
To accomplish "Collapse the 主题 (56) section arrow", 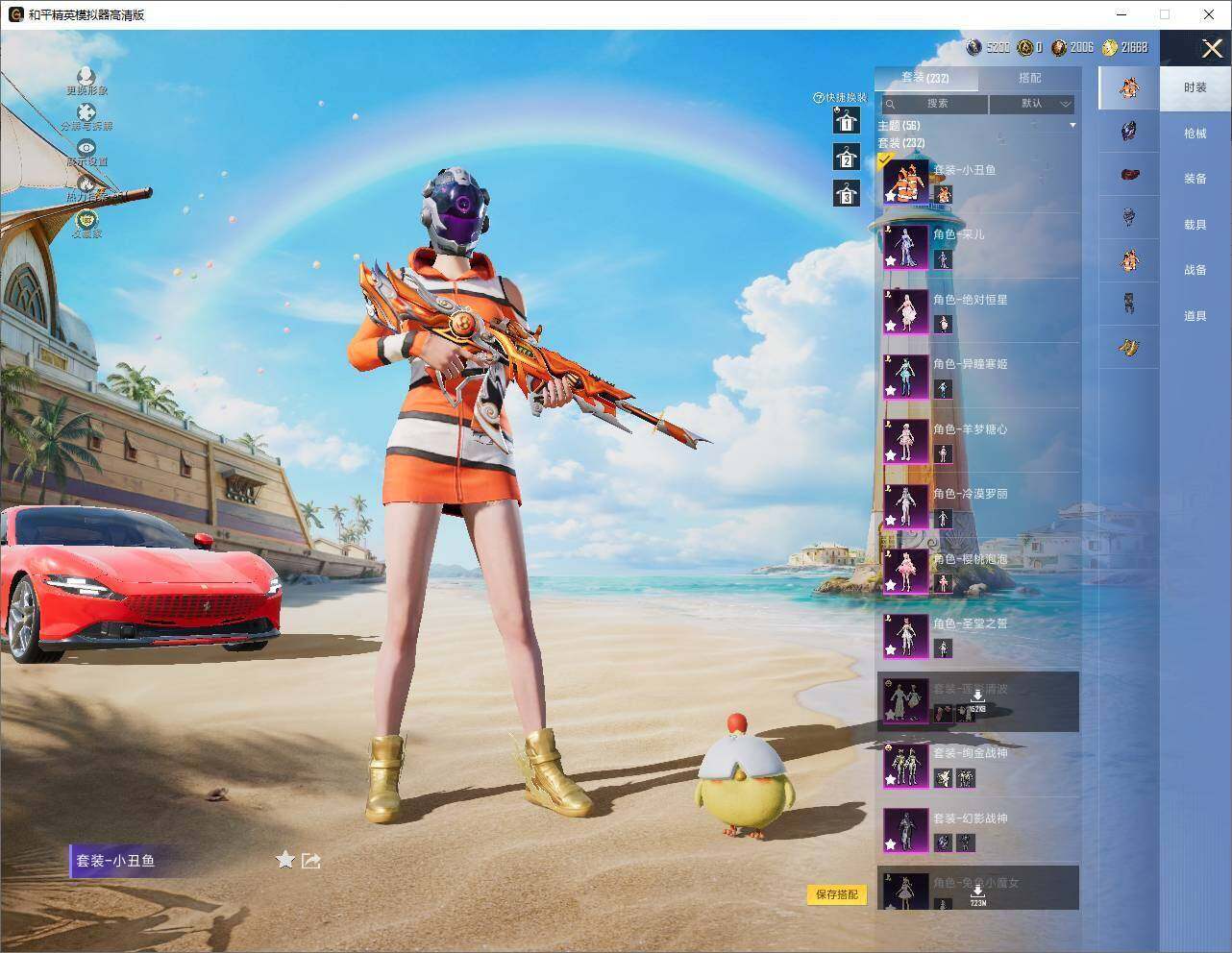I will tap(1072, 126).
